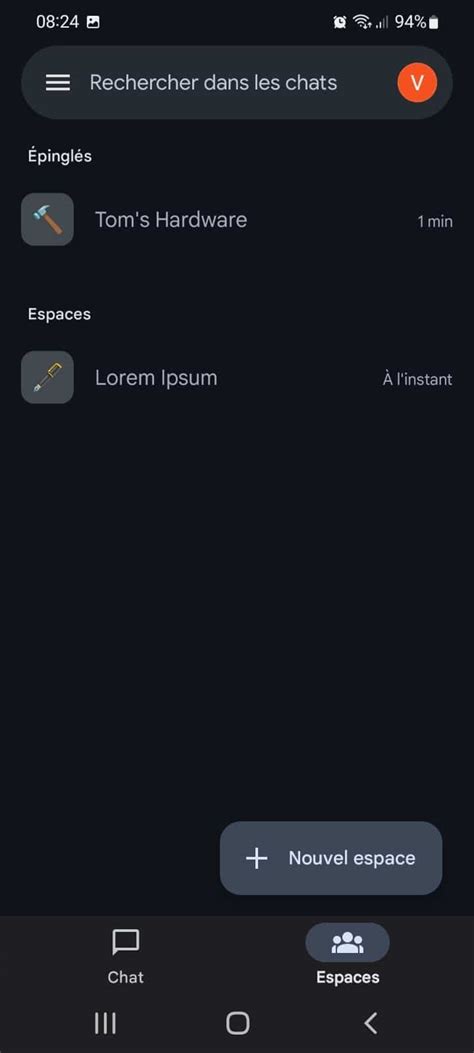Tap the Android back arrow
474x1053 pixels.
(x=371, y=1023)
